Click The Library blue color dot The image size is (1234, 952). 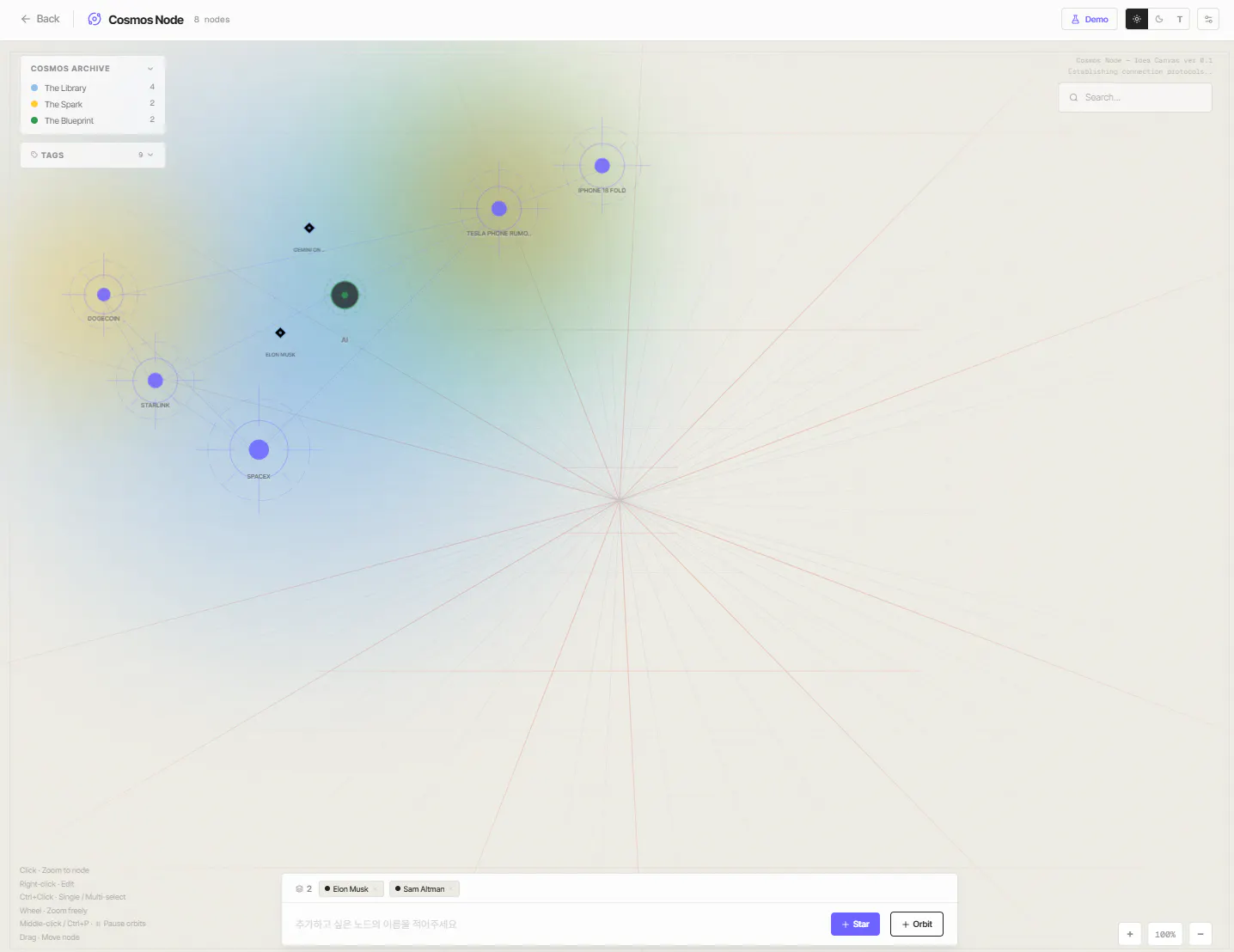coord(34,88)
